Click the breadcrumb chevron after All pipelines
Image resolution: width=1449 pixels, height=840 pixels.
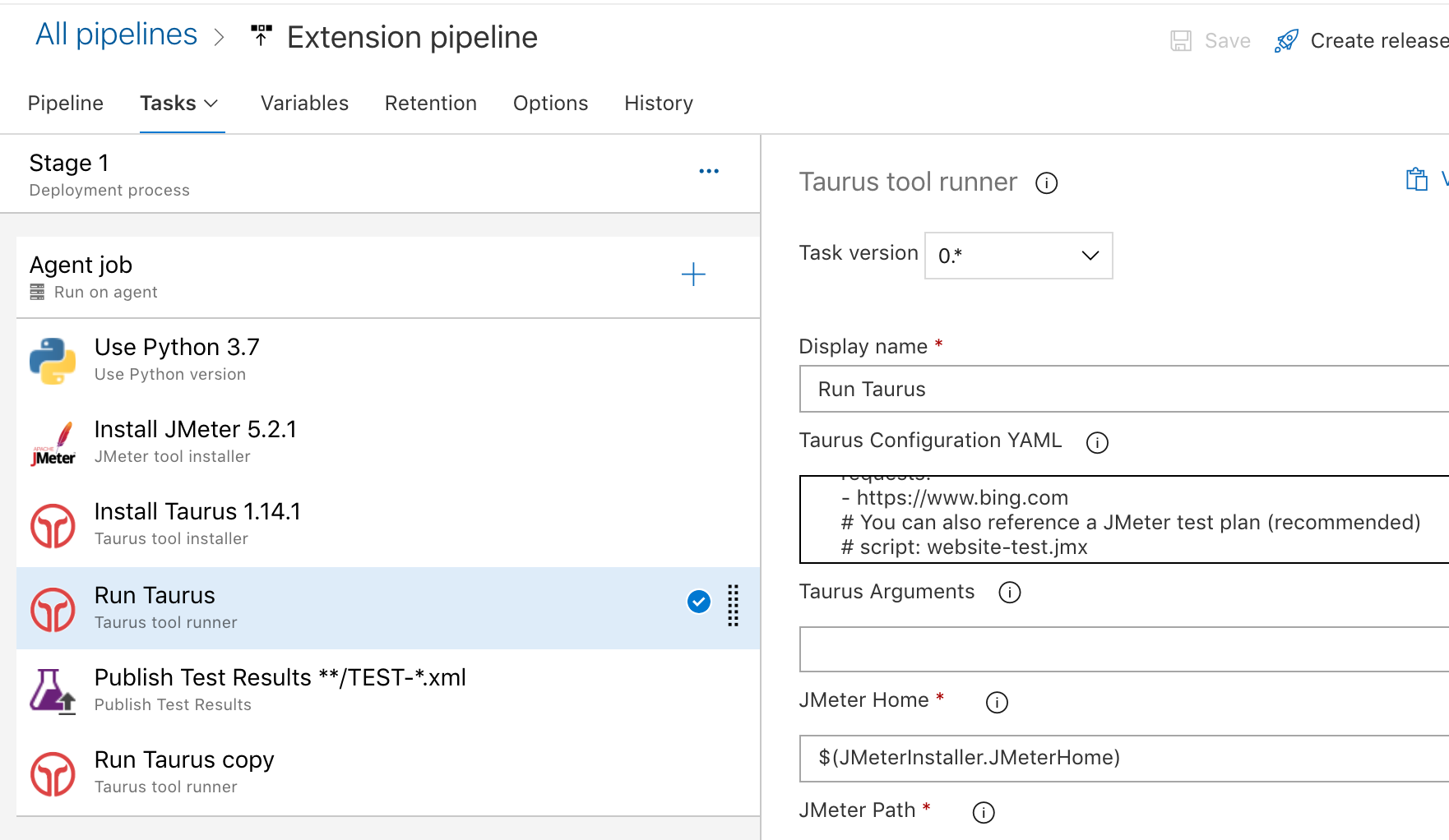pos(220,37)
